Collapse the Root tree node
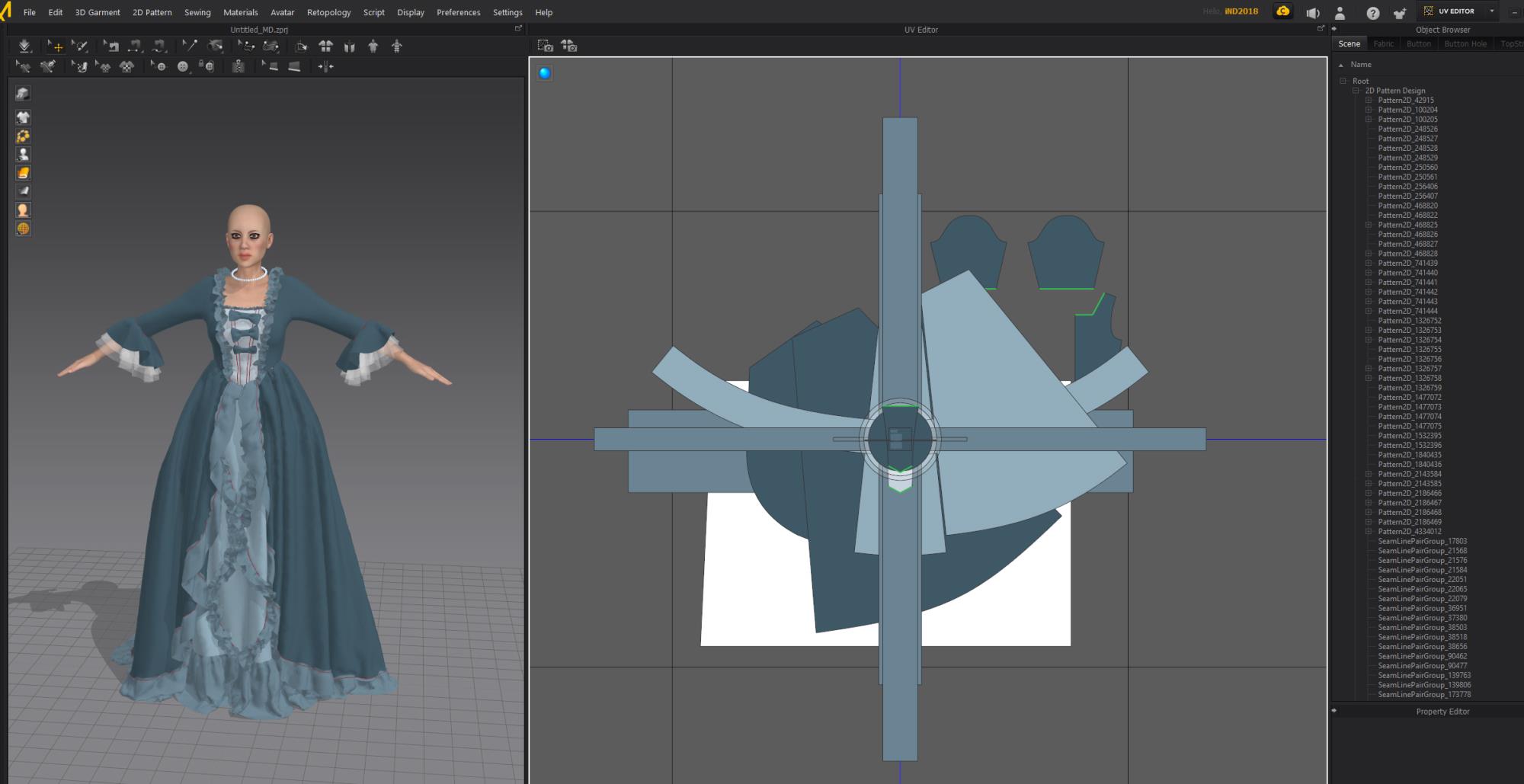 tap(1343, 81)
